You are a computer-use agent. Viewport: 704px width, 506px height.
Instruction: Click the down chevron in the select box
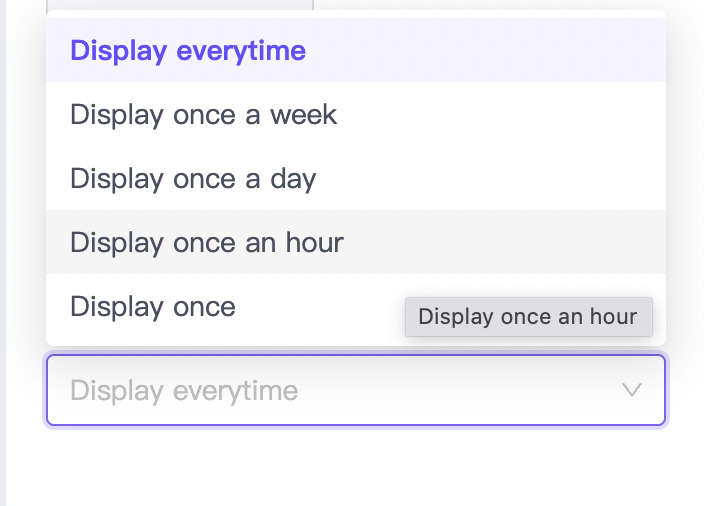point(631,390)
